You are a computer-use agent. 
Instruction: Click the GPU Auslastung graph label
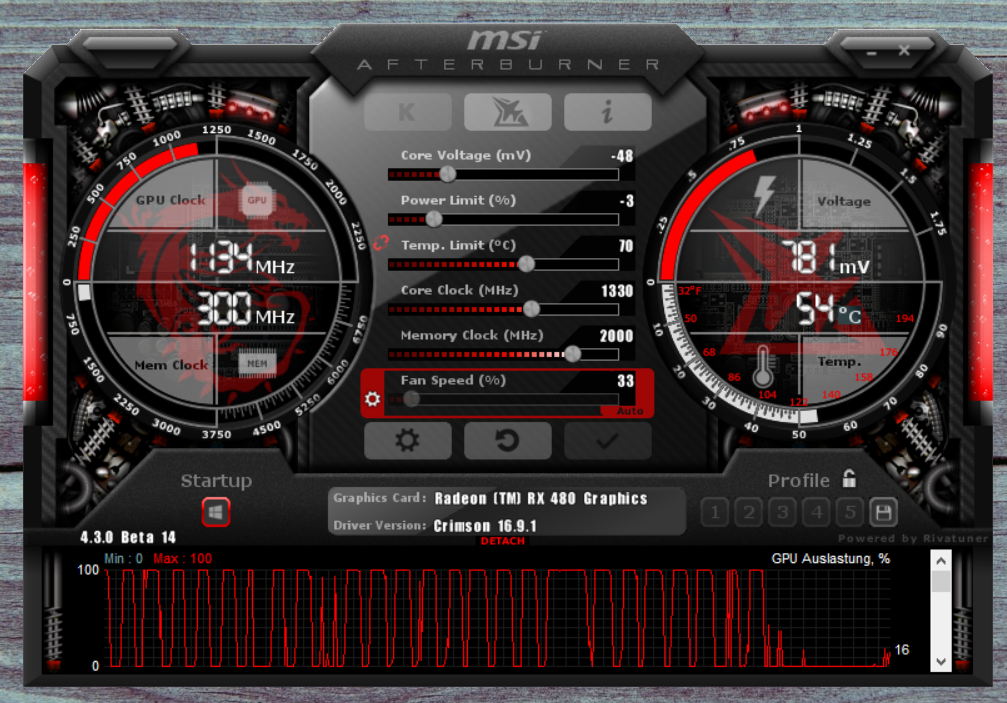coord(830,559)
